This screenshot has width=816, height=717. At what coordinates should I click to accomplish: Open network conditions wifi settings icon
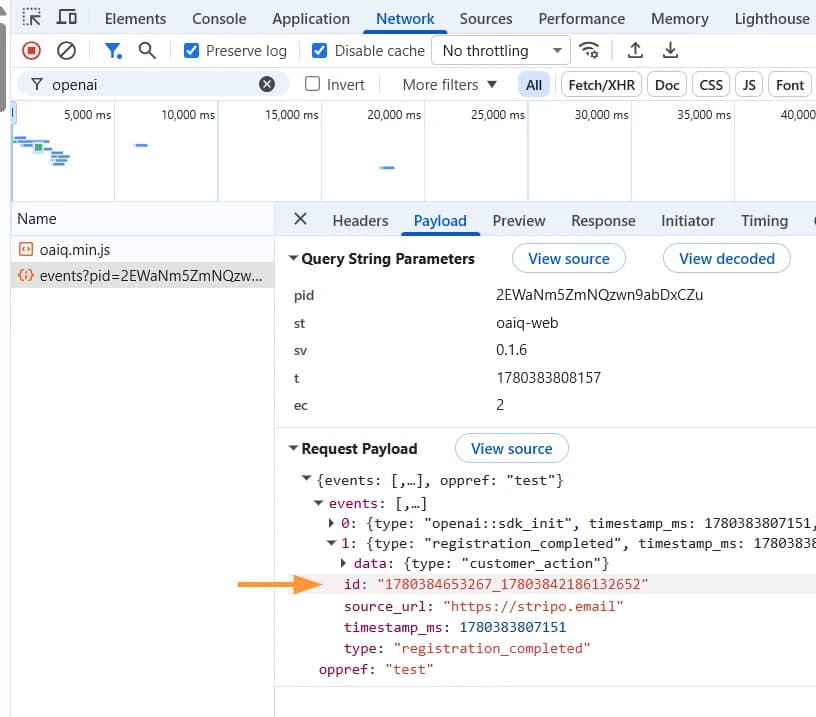(589, 50)
